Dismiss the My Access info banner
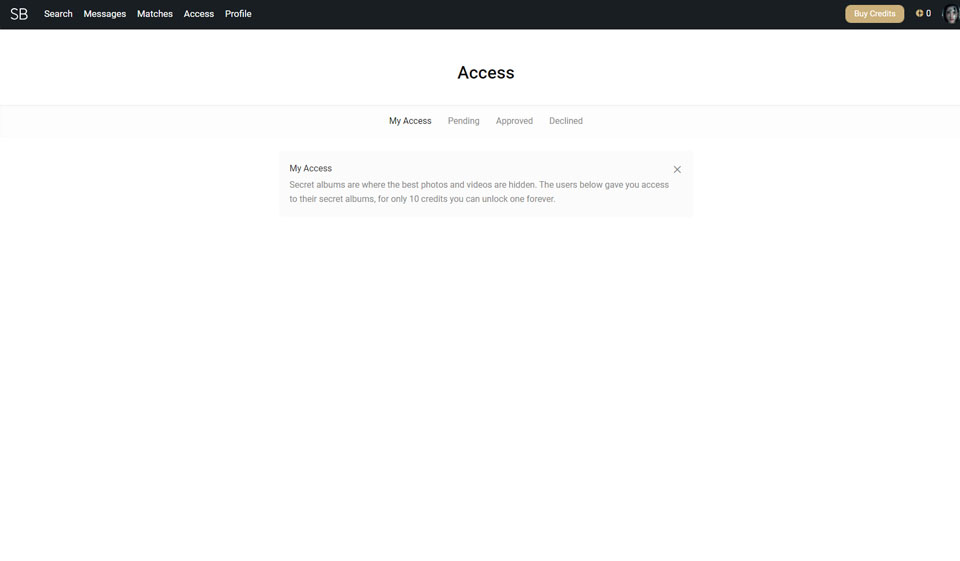 (677, 170)
